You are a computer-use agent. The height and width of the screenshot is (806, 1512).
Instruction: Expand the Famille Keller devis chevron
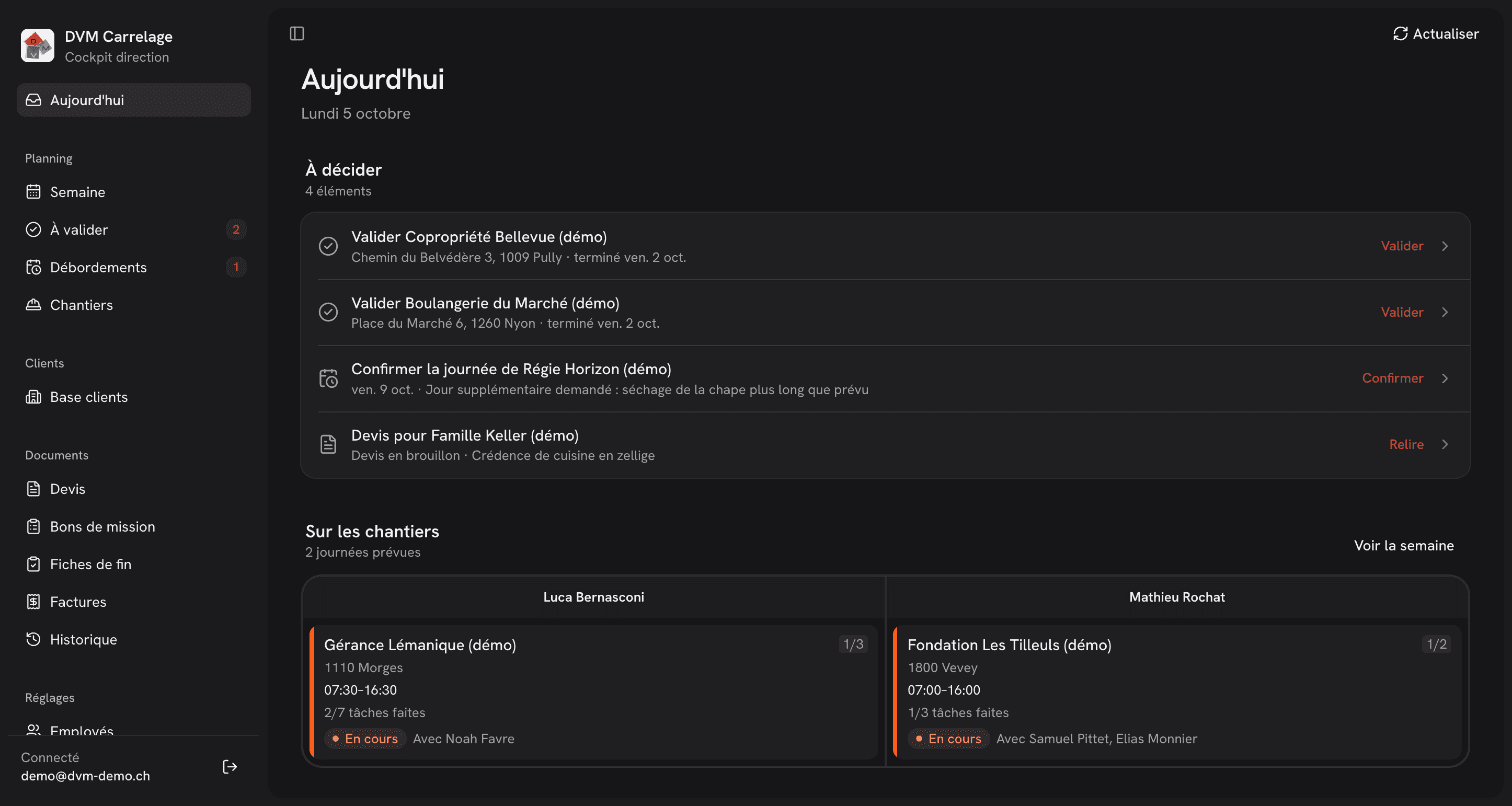tap(1445, 444)
